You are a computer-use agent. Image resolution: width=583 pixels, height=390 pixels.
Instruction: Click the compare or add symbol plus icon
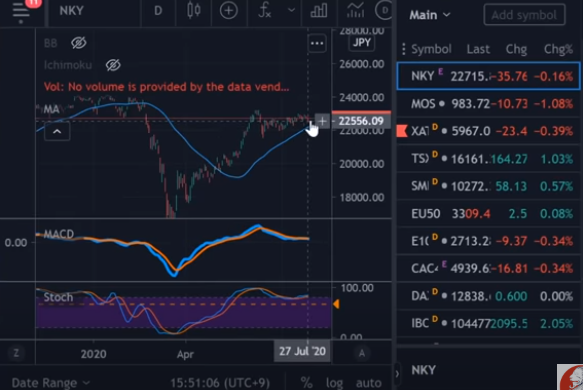[228, 11]
